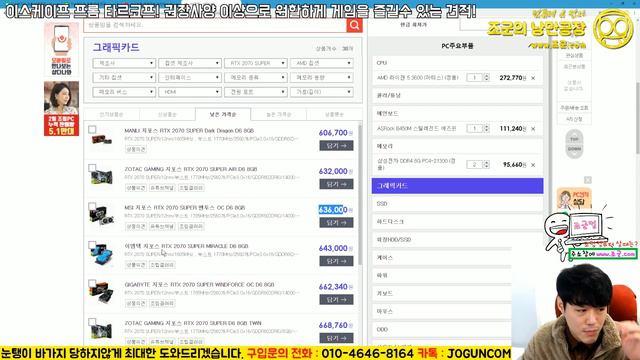Select the last sort tab

click(334, 115)
